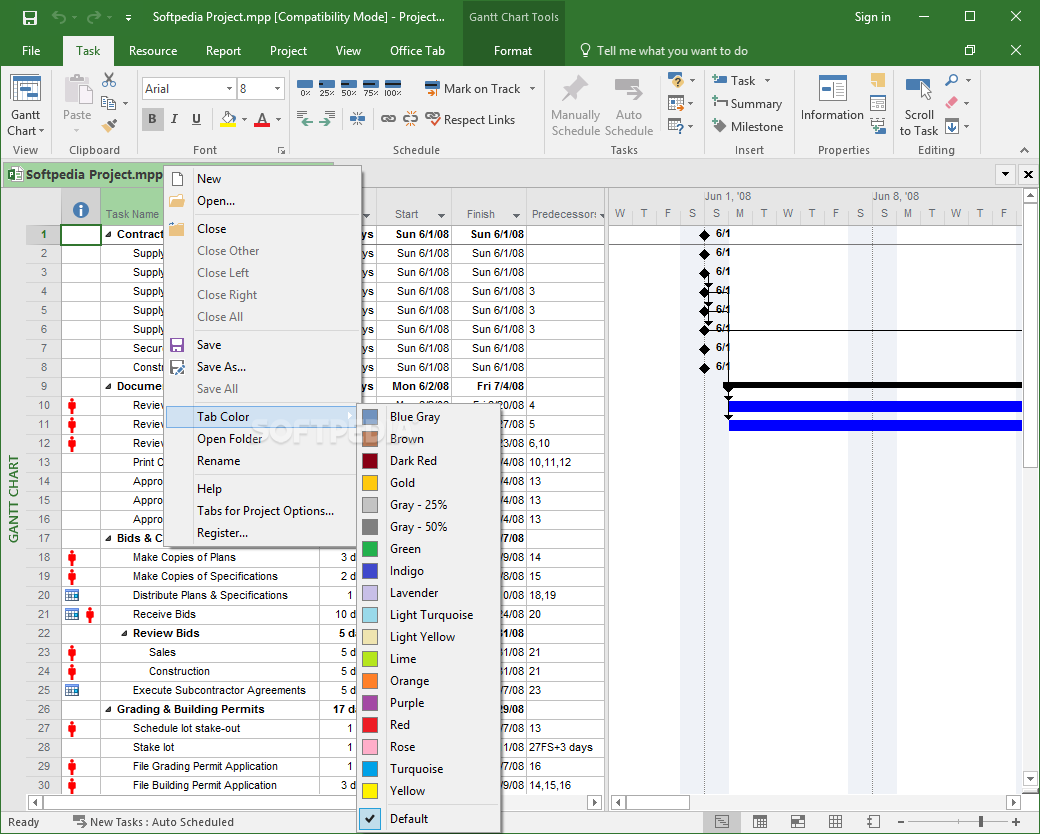Screen dimensions: 1040x834
Task: Open the Mark on Track dropdown arrow
Action: pos(533,88)
